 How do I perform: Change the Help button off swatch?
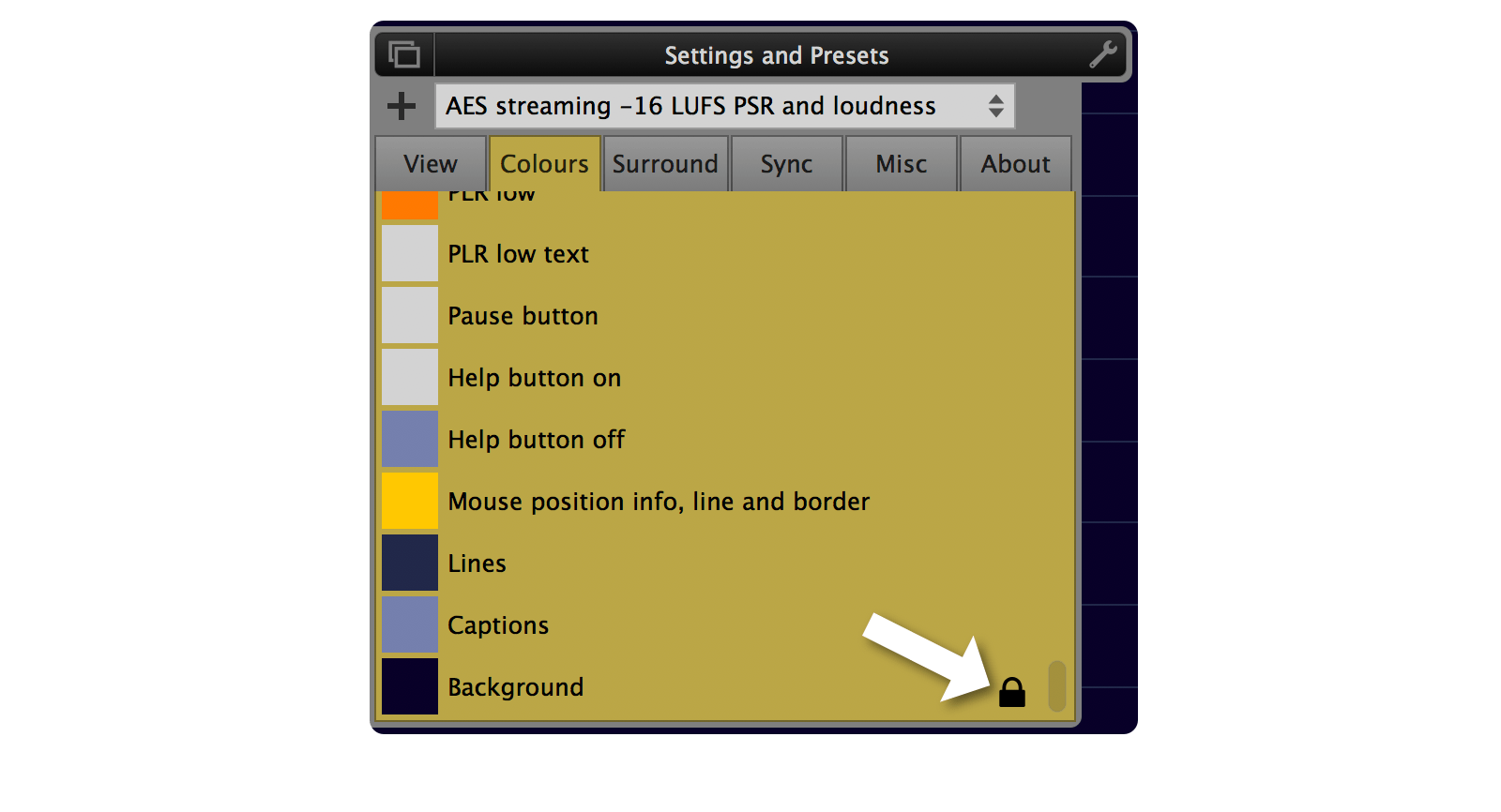click(x=410, y=439)
